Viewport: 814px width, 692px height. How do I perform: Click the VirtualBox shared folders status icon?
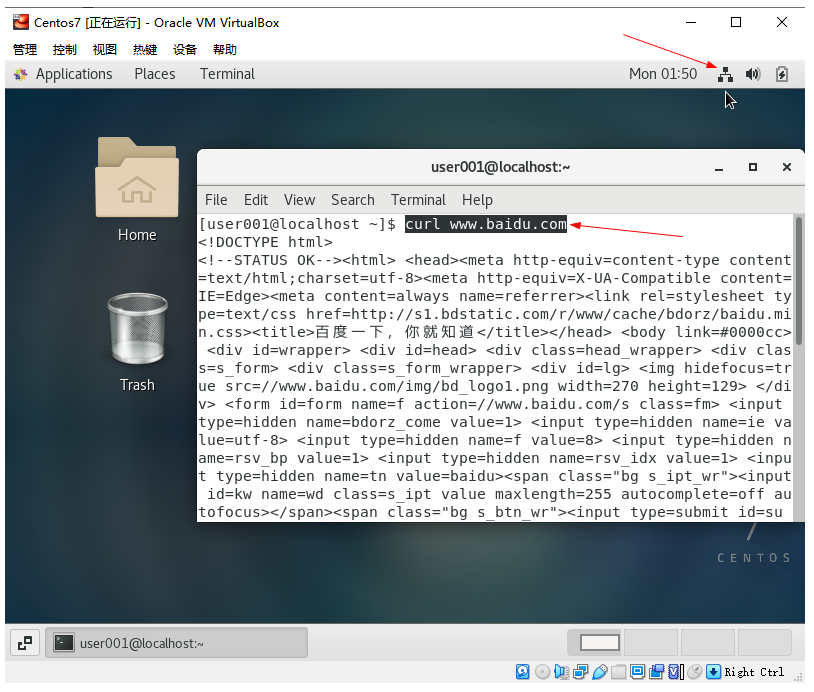[619, 671]
